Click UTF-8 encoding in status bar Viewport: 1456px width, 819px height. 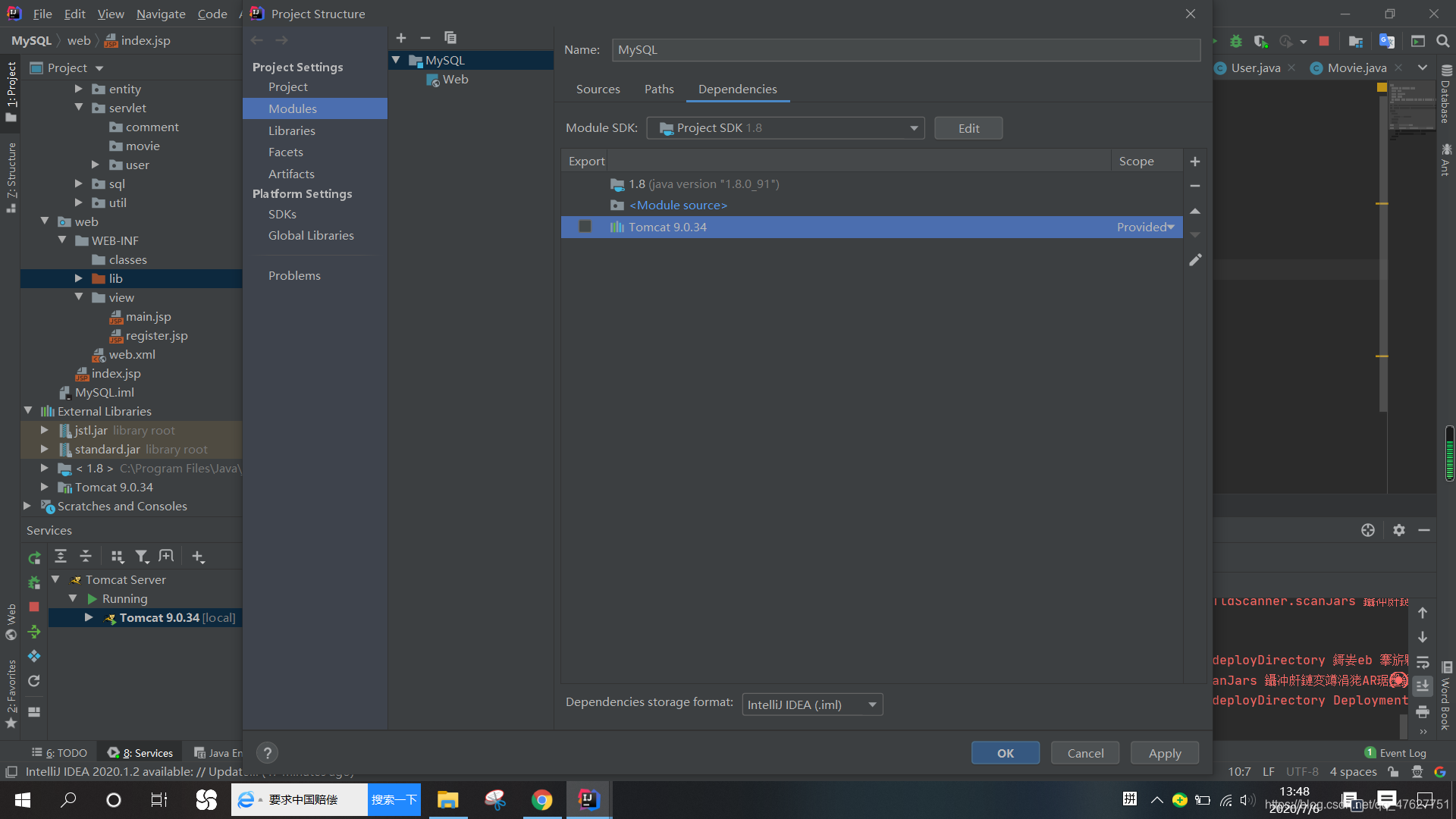coord(1302,772)
